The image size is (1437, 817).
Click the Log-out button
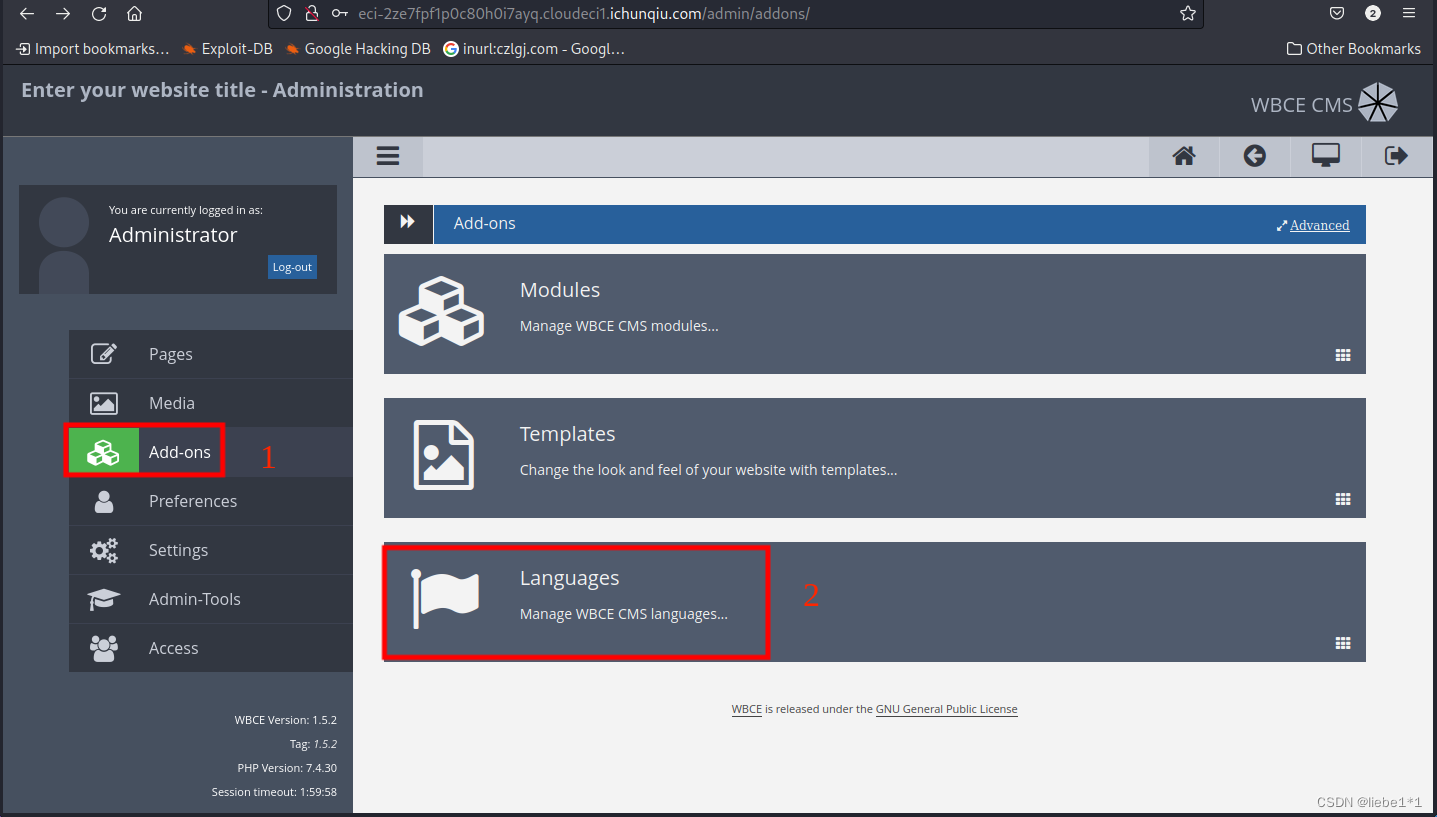[x=292, y=267]
